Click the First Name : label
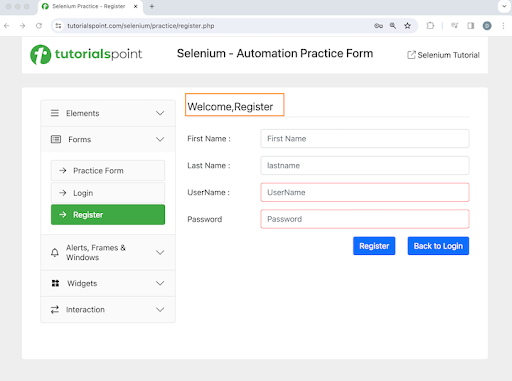512x381 pixels. [209, 139]
